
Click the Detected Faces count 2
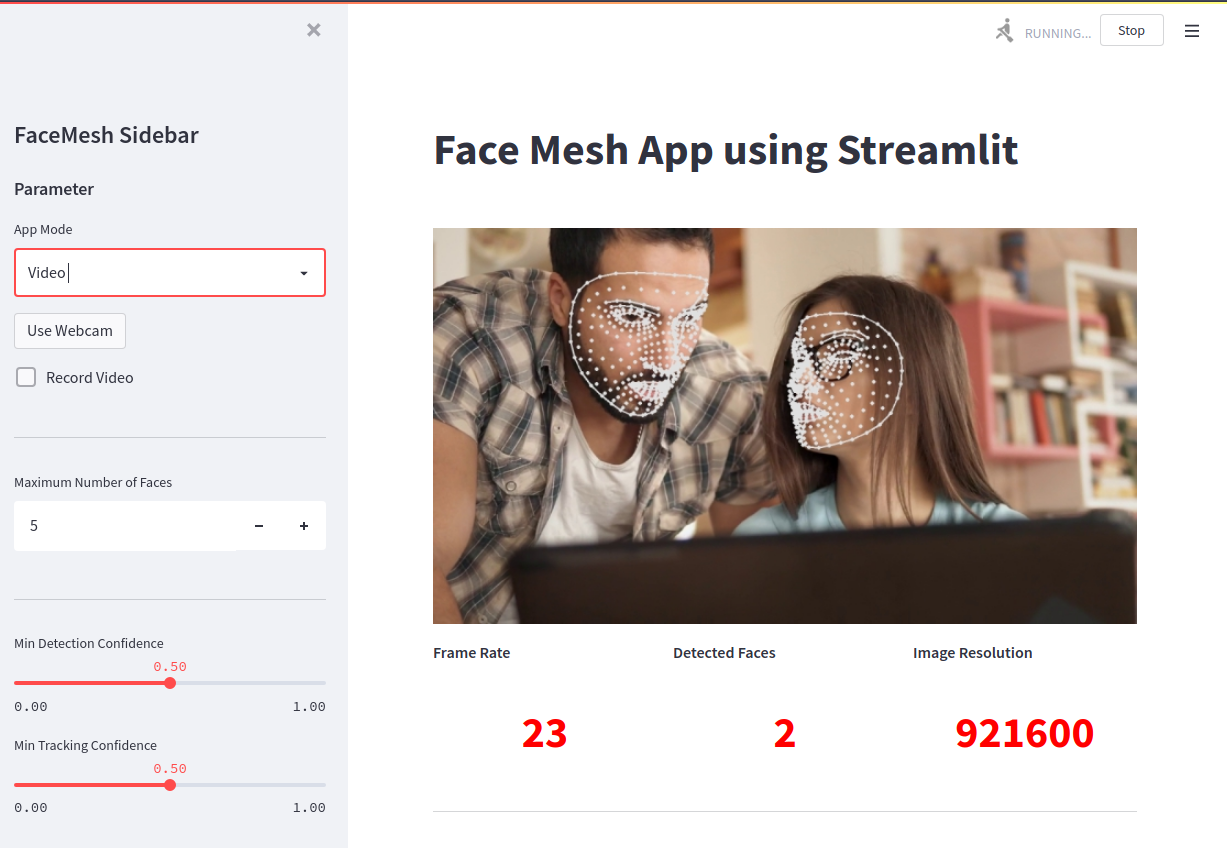[785, 734]
